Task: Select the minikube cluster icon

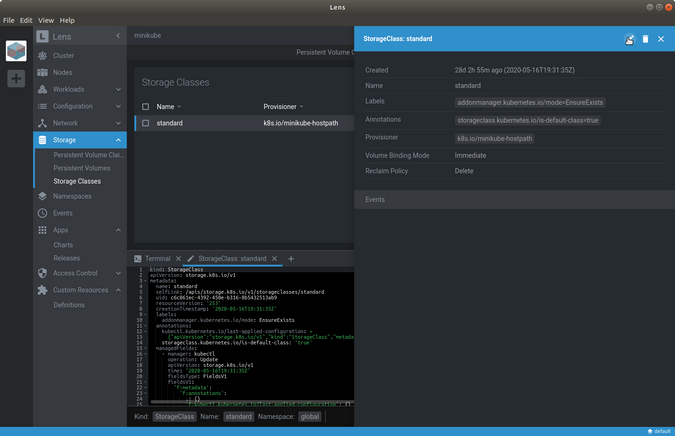Action: [16, 51]
